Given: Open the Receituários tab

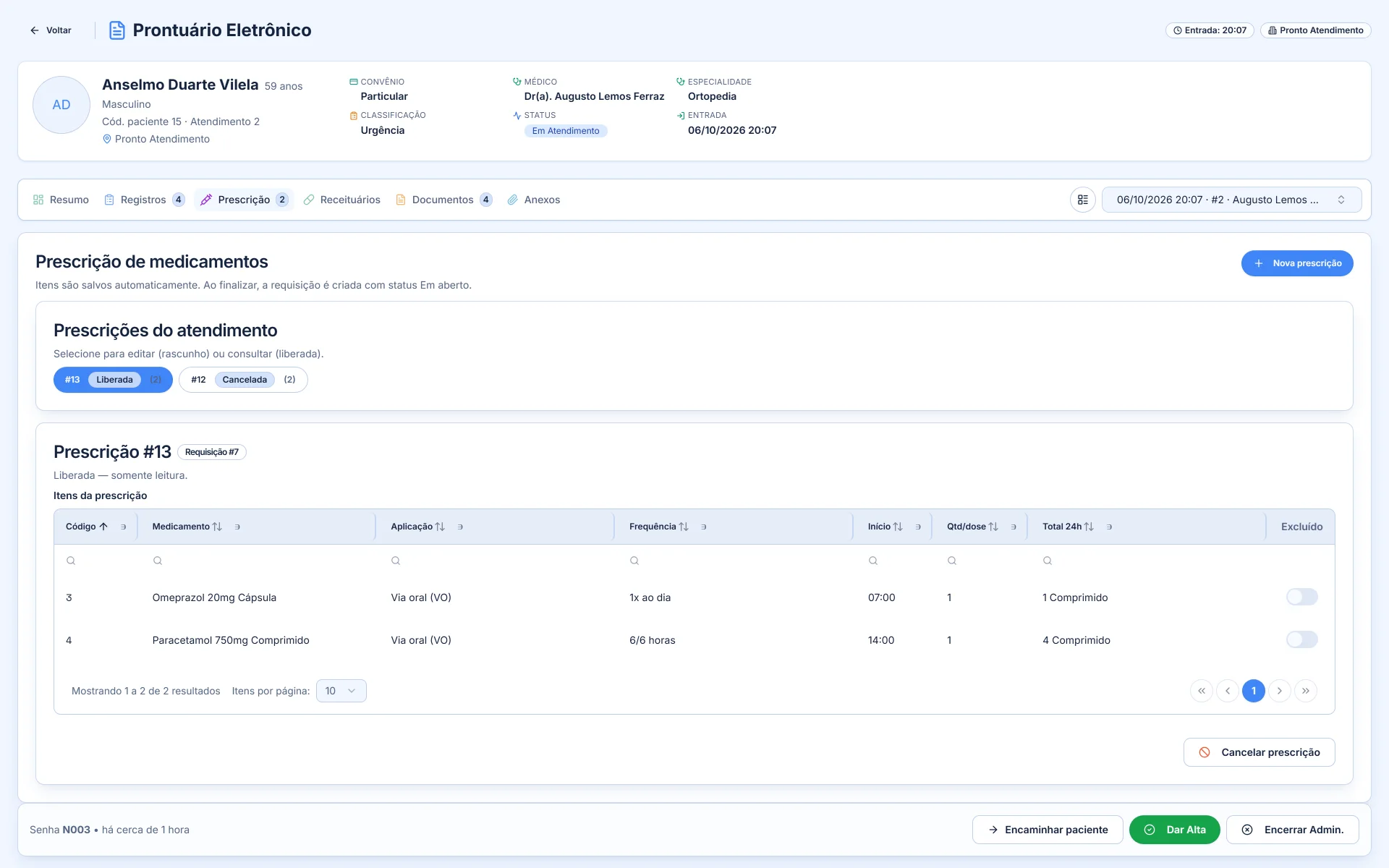Looking at the screenshot, I should (342, 200).
